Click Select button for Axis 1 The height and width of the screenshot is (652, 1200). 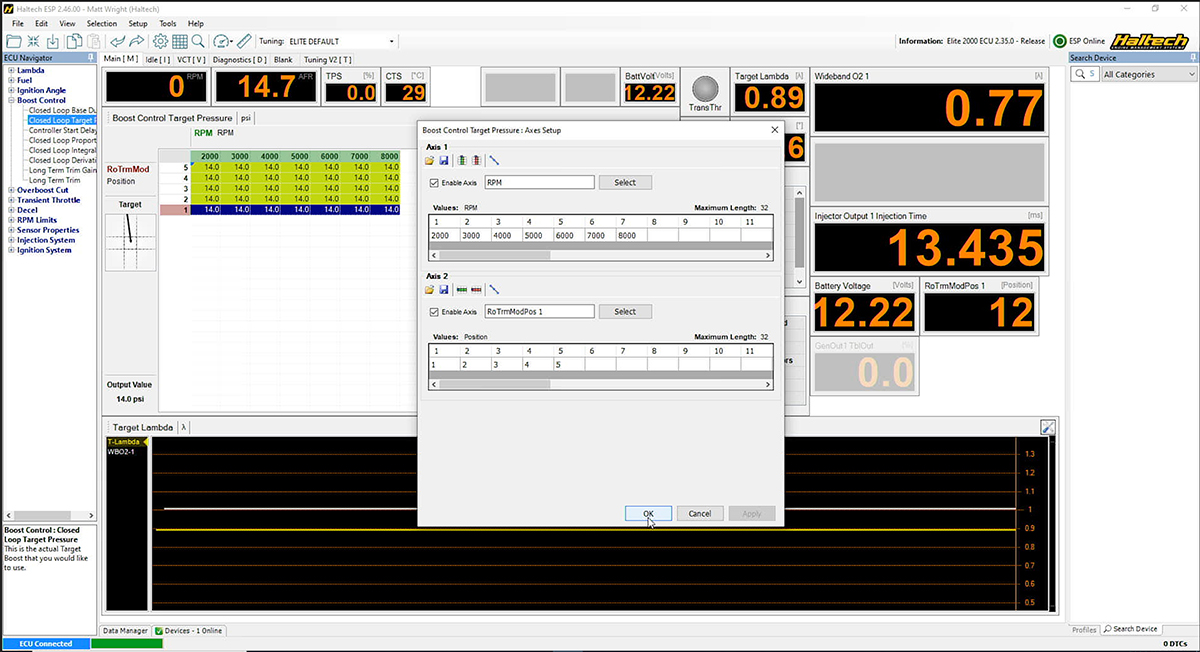coord(625,183)
